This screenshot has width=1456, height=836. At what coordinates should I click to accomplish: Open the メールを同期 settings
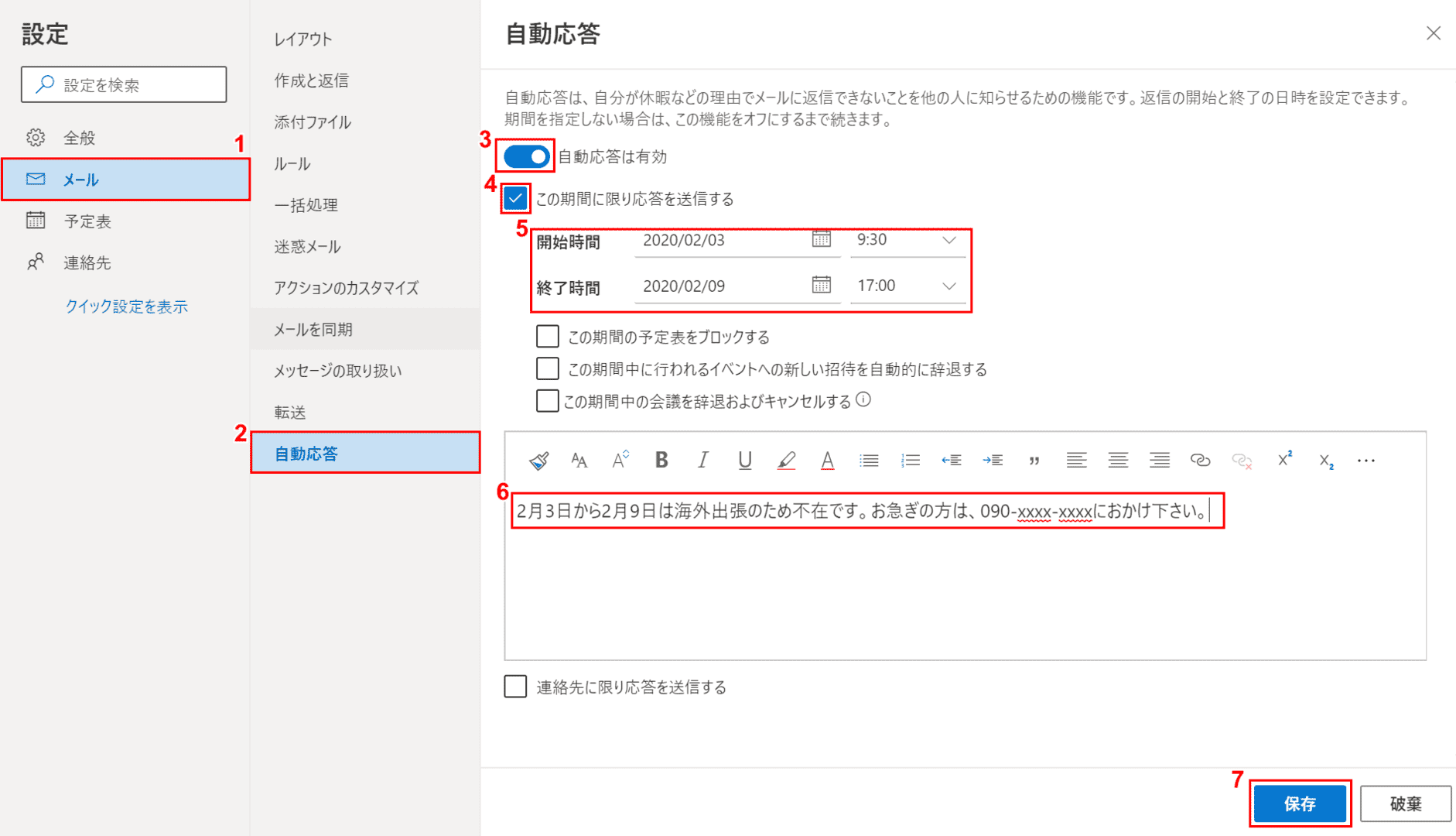point(365,330)
